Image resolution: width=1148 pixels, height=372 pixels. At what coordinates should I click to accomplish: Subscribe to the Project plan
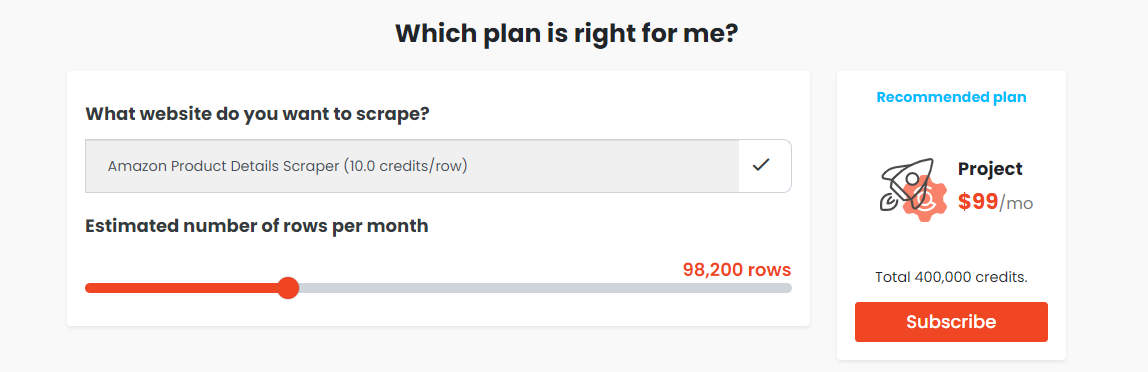(x=951, y=322)
